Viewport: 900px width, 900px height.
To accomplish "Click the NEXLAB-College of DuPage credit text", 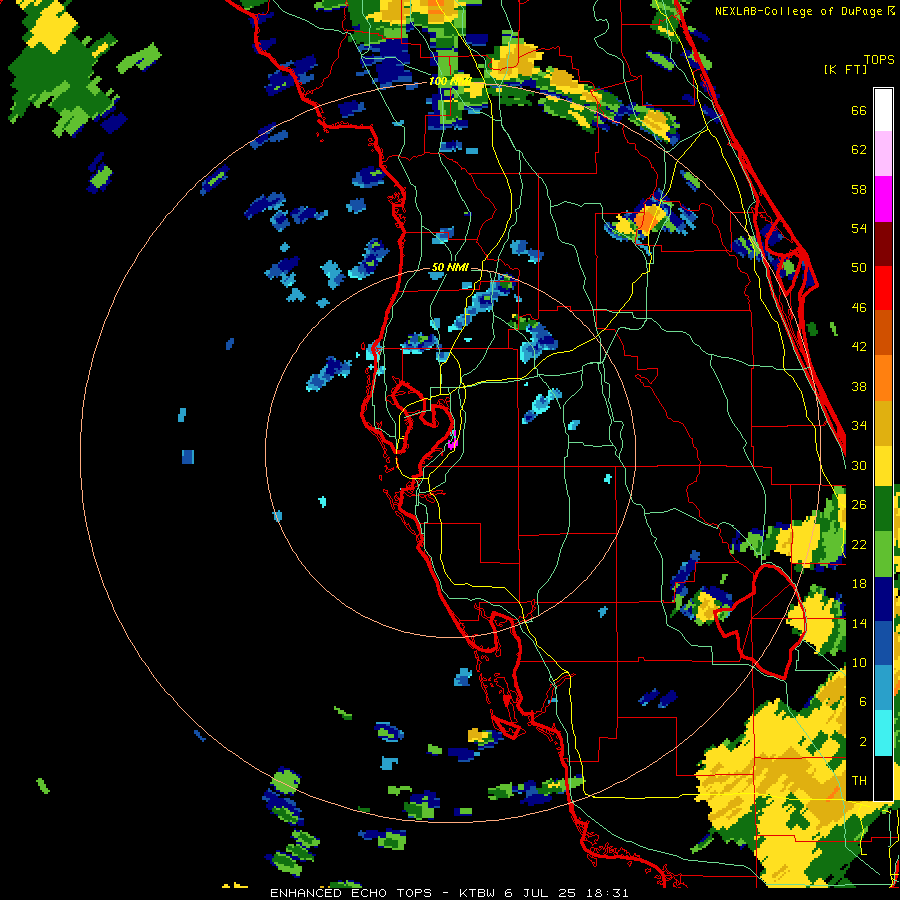I will tap(800, 11).
